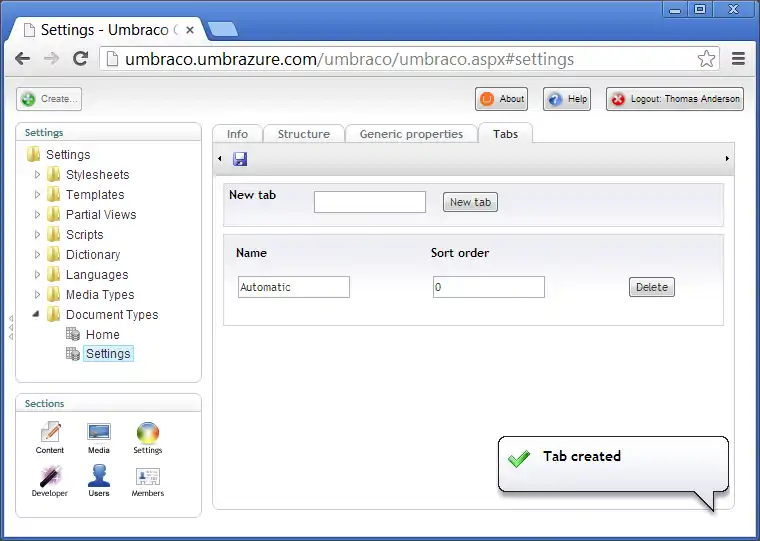This screenshot has height=541, width=760.
Task: Open the Users section icon
Action: [x=99, y=480]
